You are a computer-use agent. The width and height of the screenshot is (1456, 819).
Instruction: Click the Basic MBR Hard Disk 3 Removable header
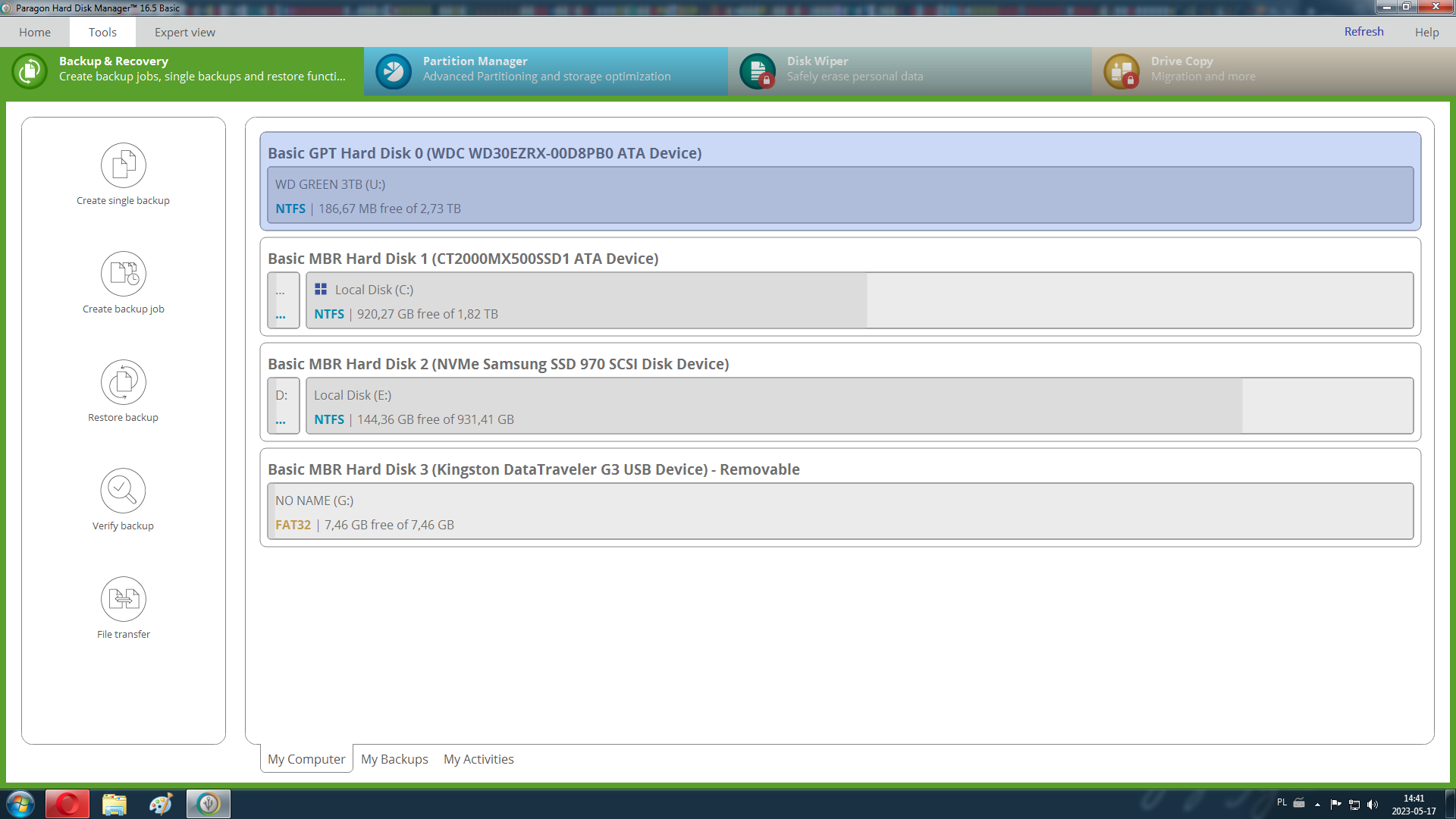point(534,469)
